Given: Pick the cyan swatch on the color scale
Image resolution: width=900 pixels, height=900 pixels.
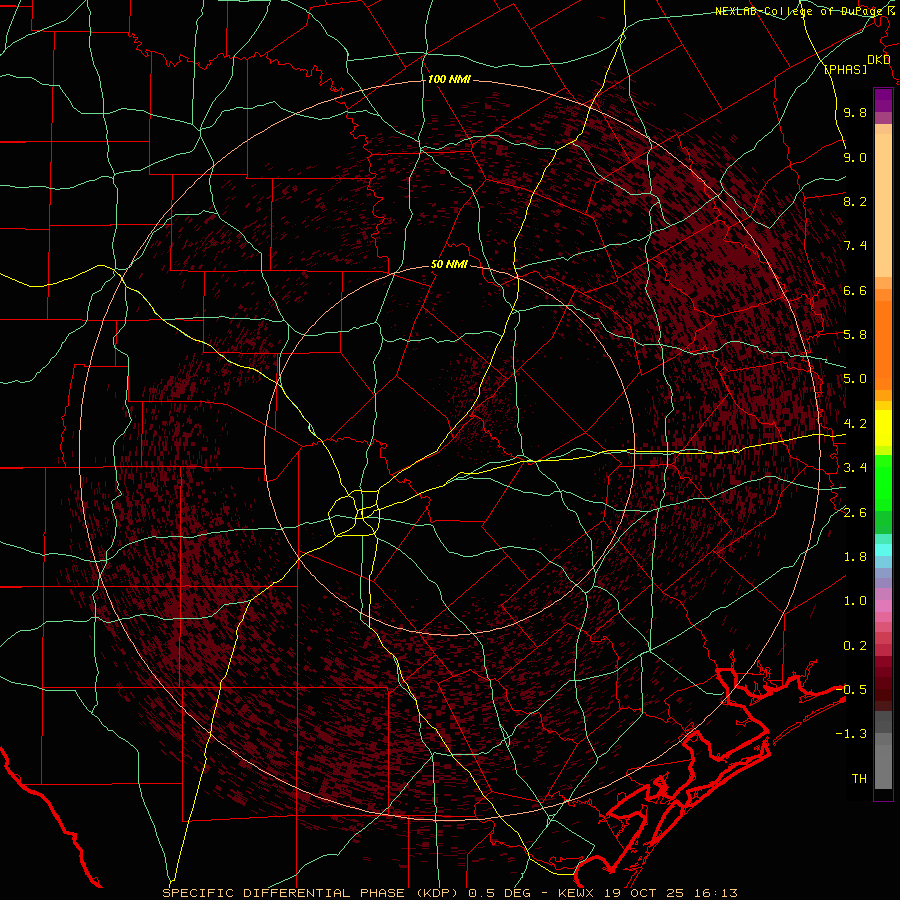Looking at the screenshot, I should [883, 550].
